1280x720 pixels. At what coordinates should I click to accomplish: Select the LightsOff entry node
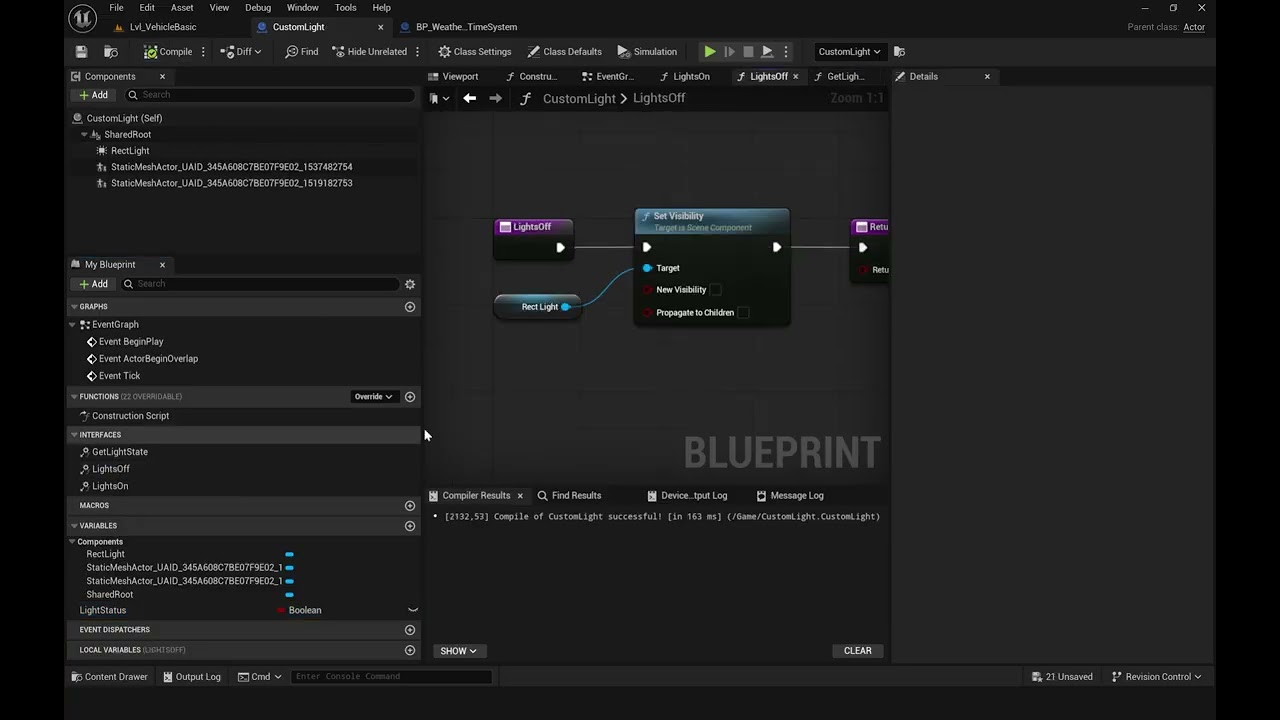(x=533, y=227)
